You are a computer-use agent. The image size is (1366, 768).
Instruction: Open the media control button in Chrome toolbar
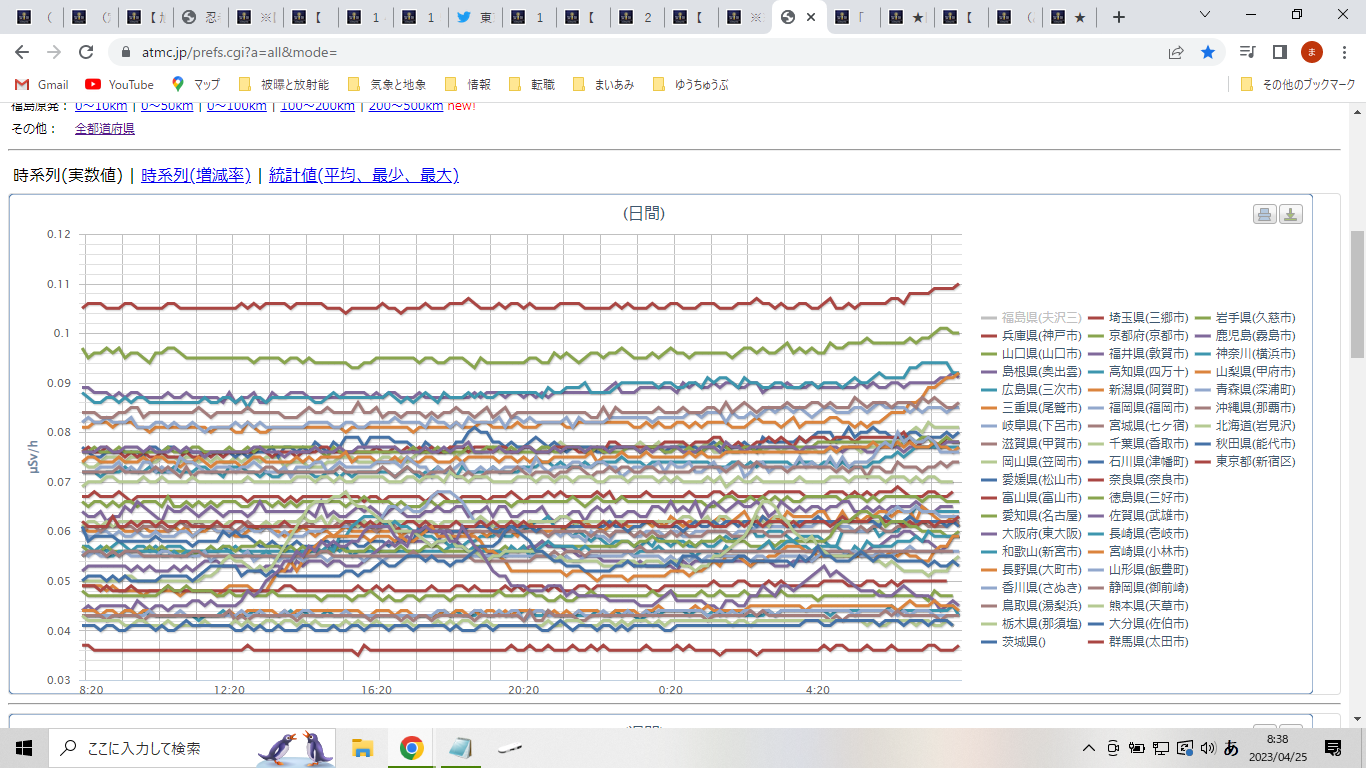(x=1247, y=52)
